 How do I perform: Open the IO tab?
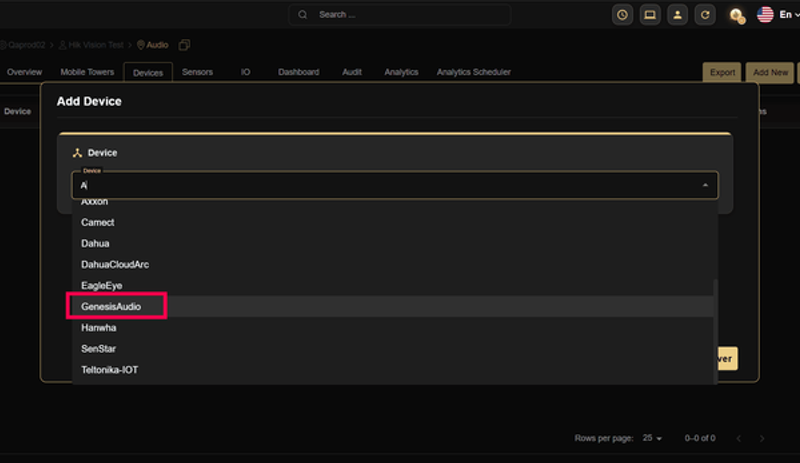pos(245,72)
